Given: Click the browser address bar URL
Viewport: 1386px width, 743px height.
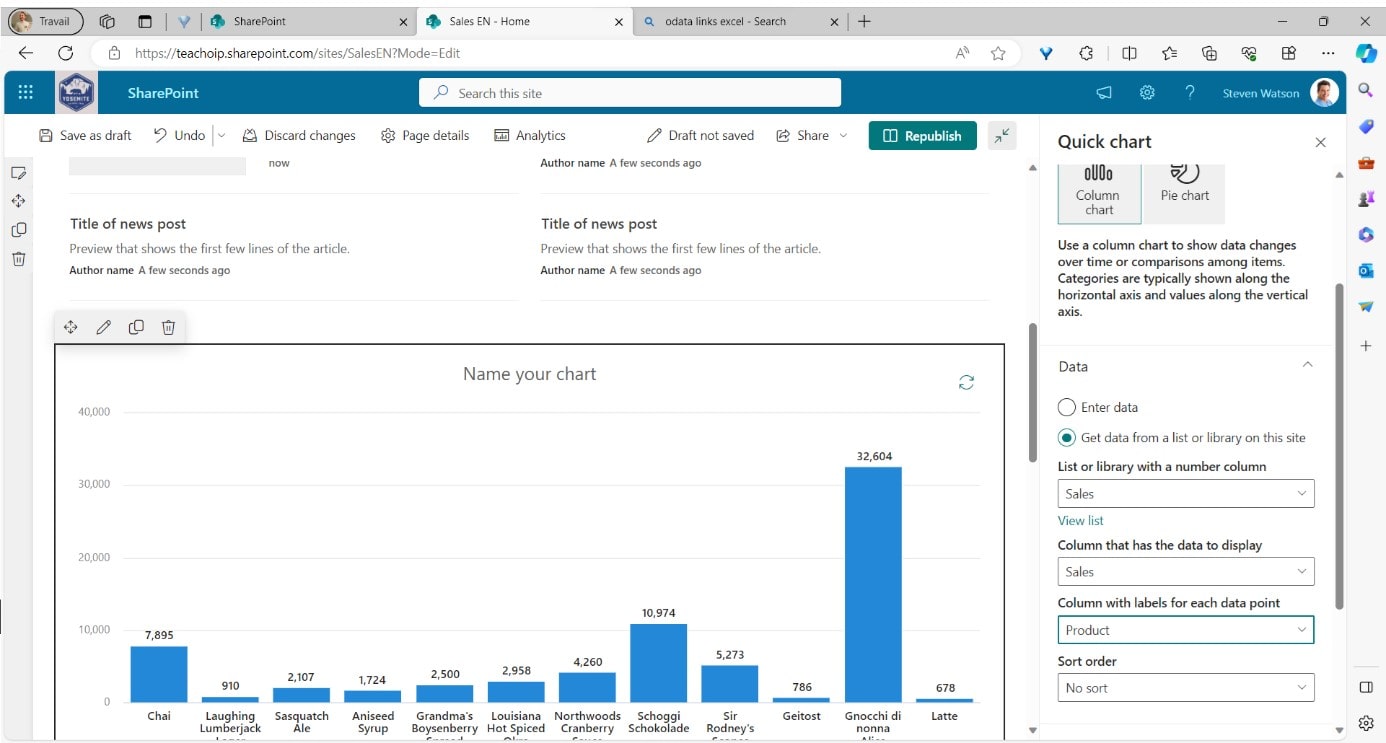Looking at the screenshot, I should click(x=297, y=53).
